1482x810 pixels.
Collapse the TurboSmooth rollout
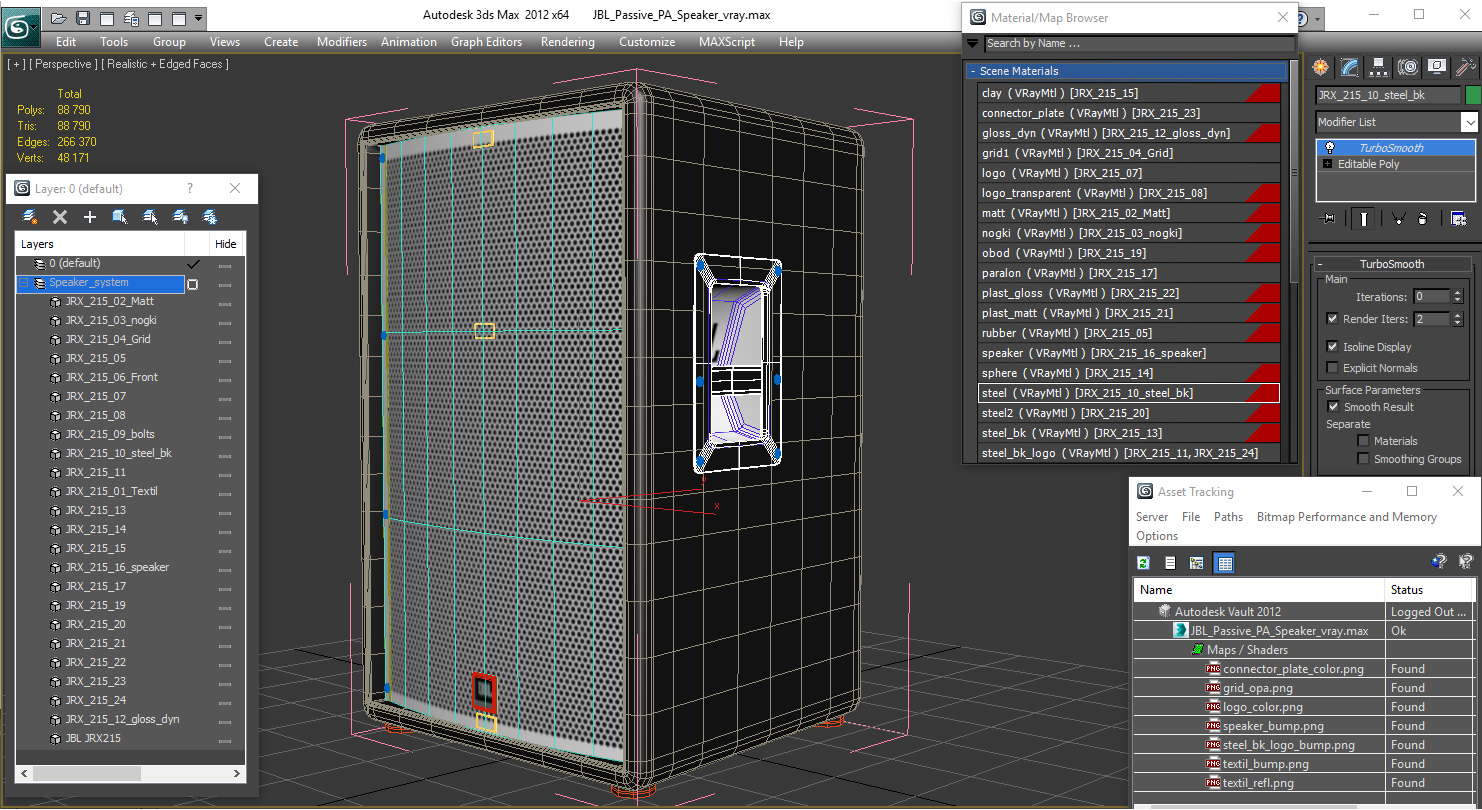coord(1322,264)
